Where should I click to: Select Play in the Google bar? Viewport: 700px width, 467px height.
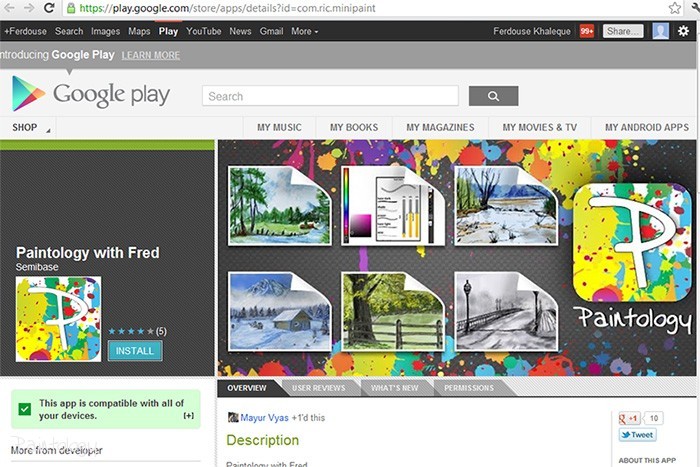tap(168, 31)
